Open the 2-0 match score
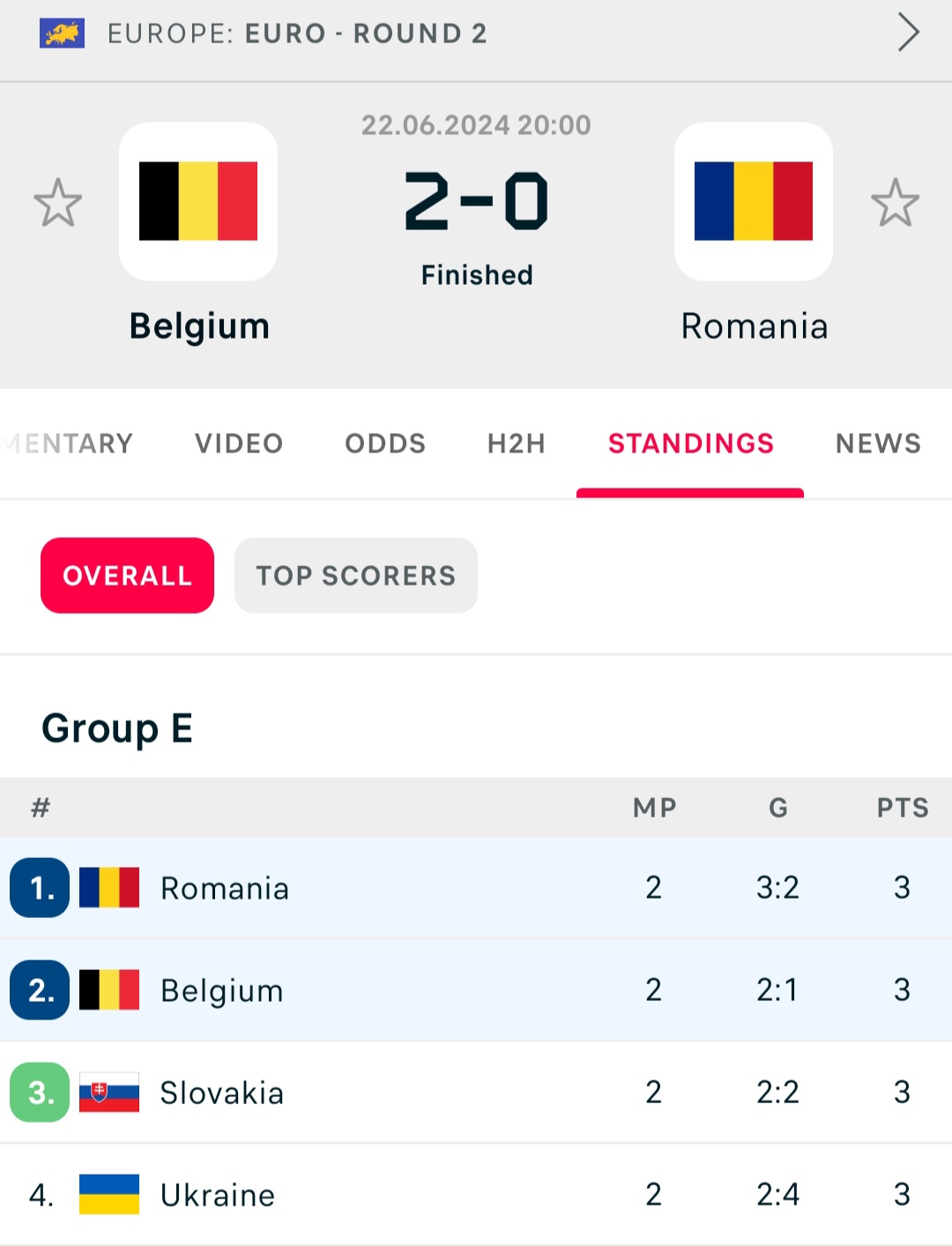 476,201
